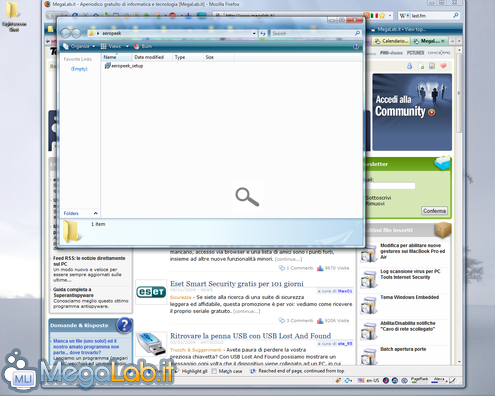Click the package box icon beside file inseriti
This screenshot has height=396, width=495.
point(443,230)
